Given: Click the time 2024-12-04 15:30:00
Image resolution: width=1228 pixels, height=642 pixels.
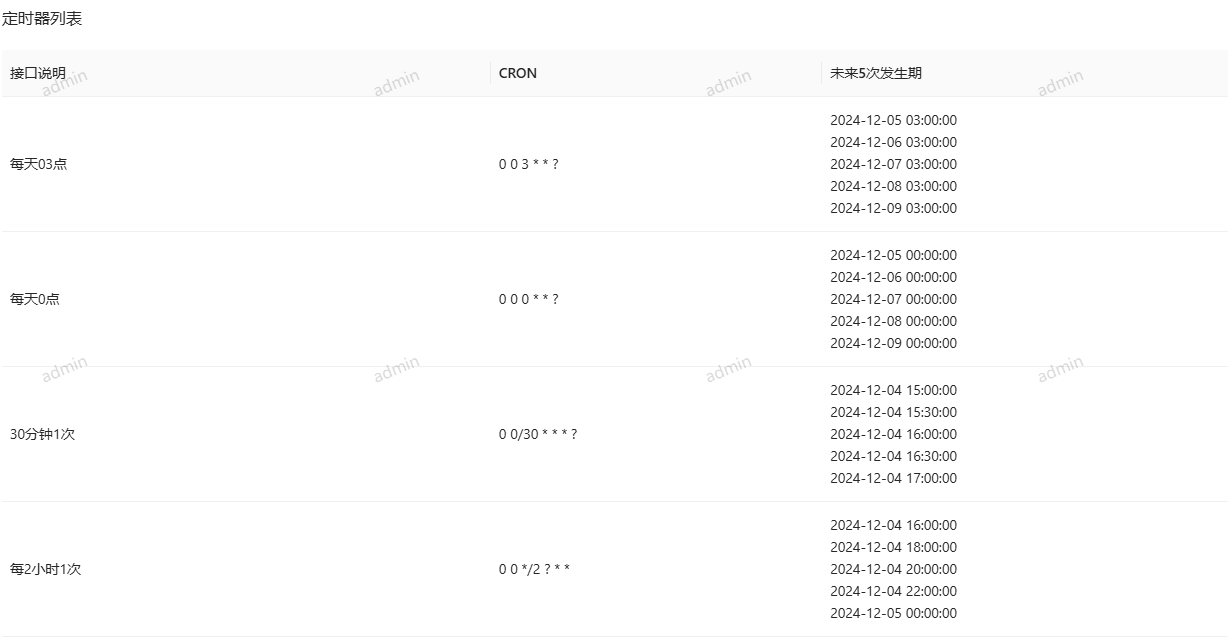Looking at the screenshot, I should 893,412.
